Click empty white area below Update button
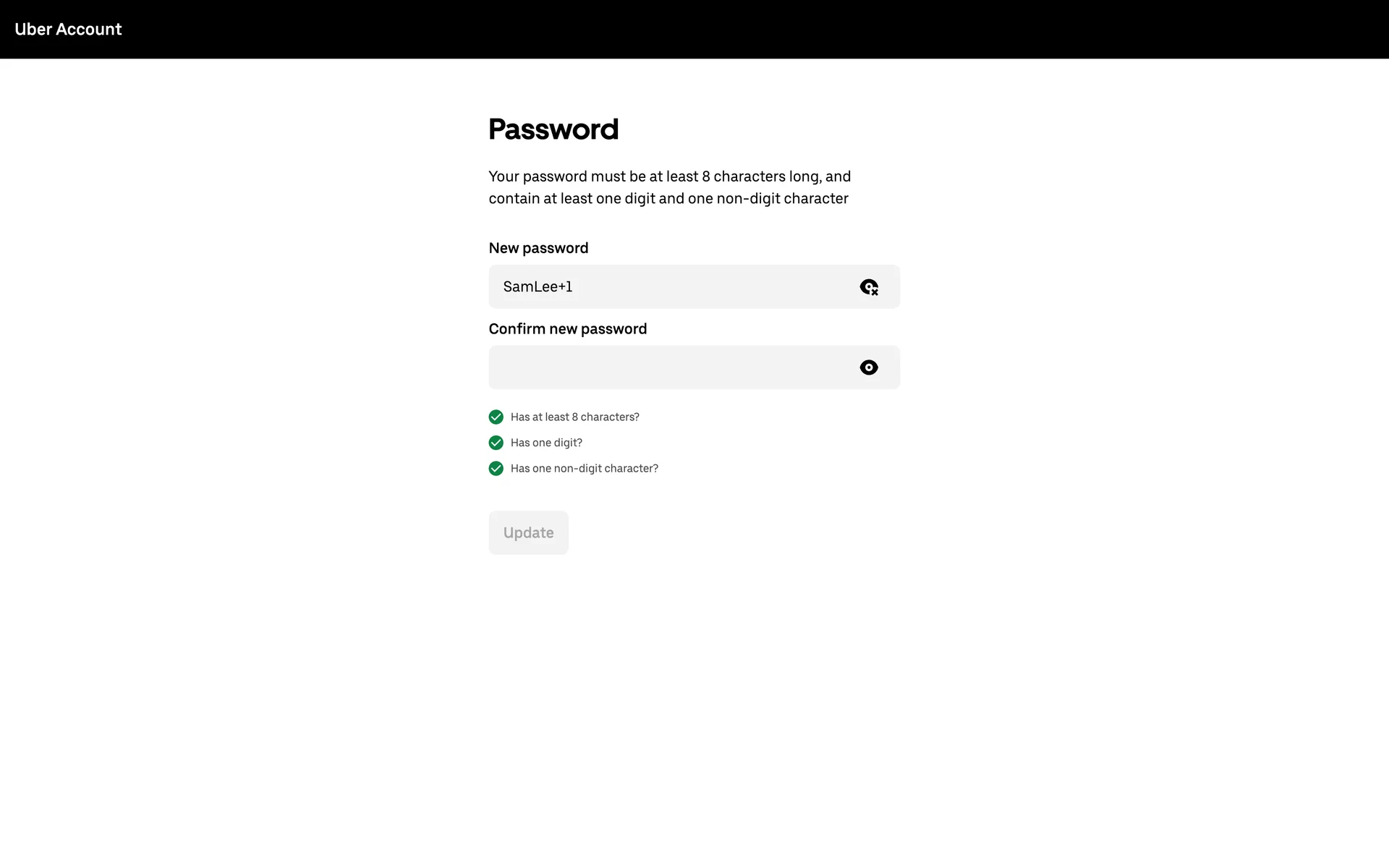1389x868 pixels. pyautogui.click(x=694, y=687)
